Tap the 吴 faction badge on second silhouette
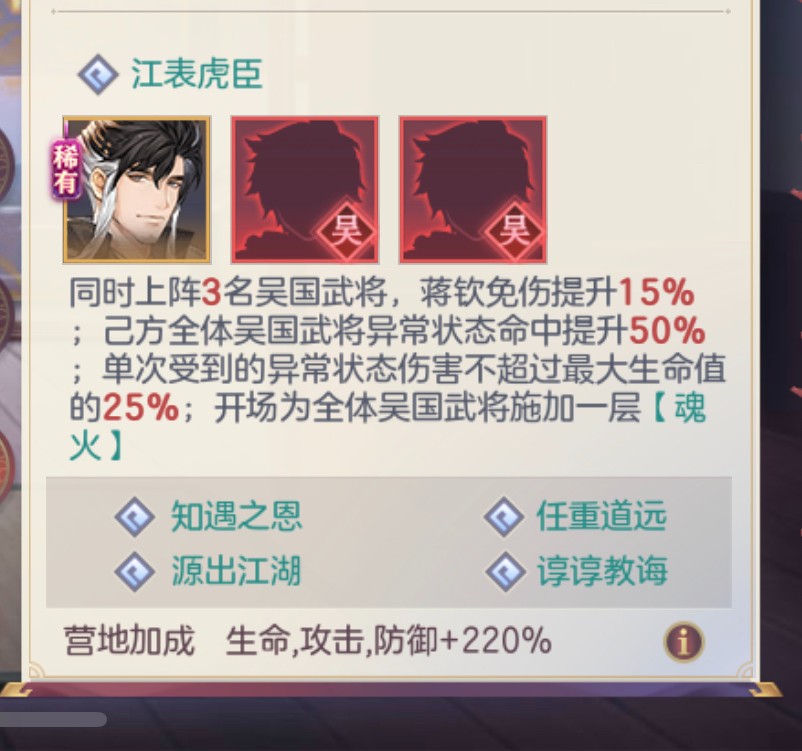 coord(515,230)
